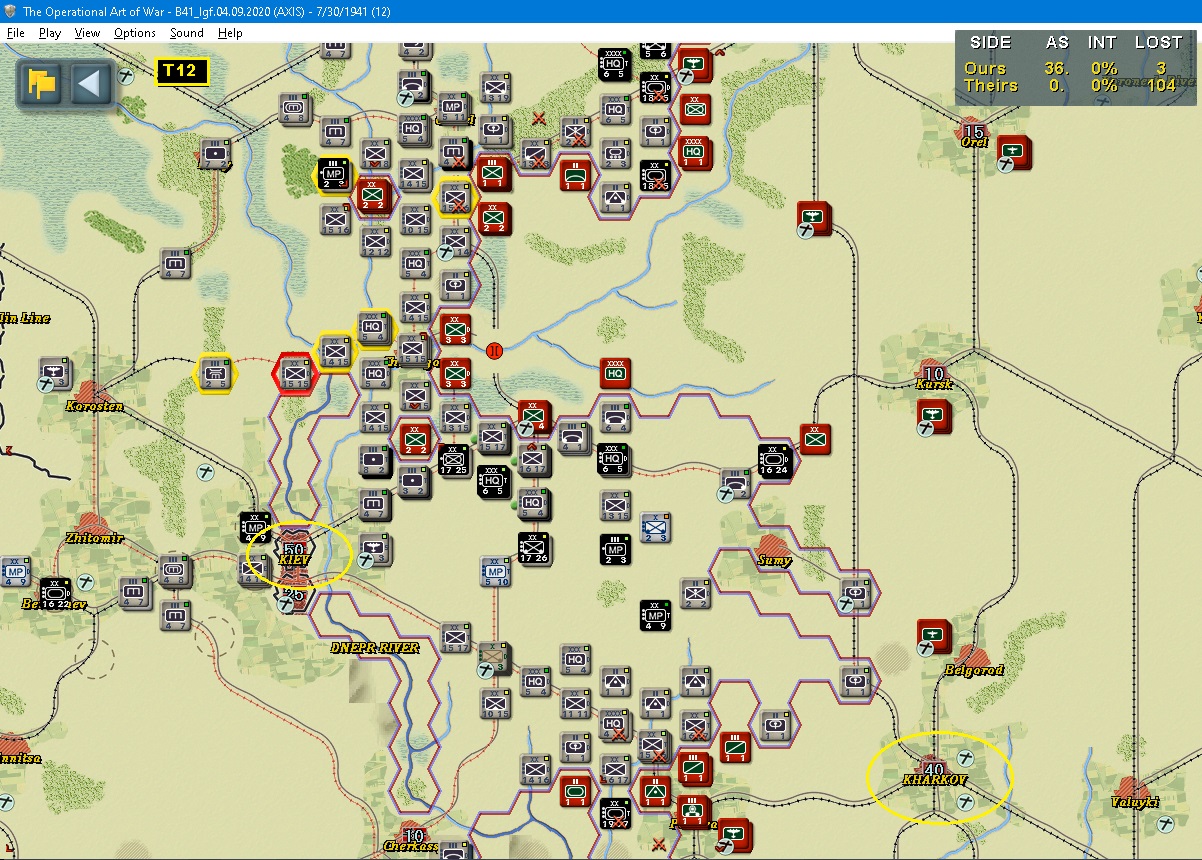
Task: Click the Valuyki city label
Action: click(1133, 802)
